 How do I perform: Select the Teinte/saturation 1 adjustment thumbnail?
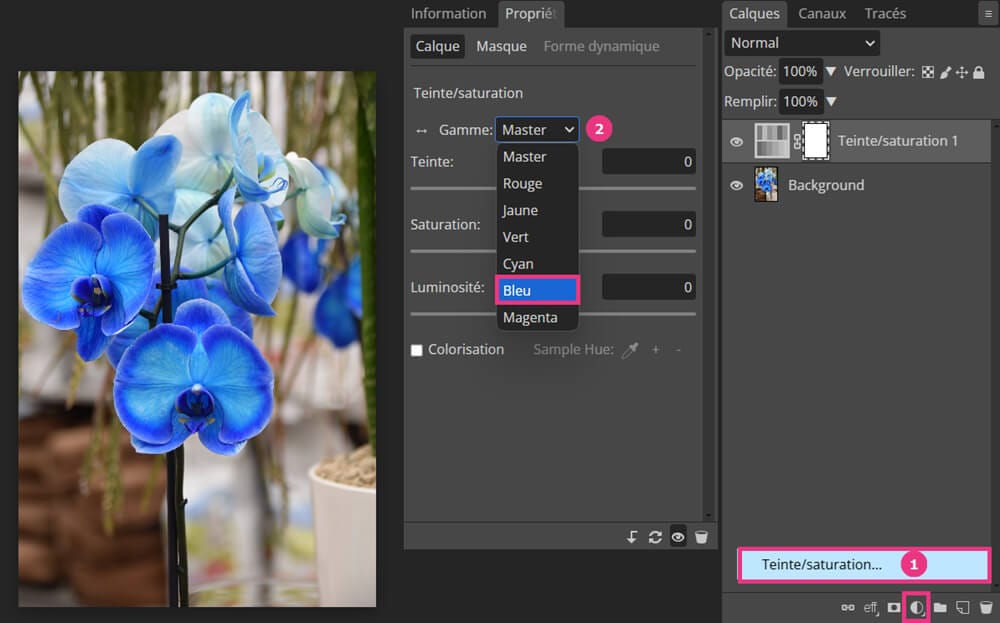click(x=772, y=141)
